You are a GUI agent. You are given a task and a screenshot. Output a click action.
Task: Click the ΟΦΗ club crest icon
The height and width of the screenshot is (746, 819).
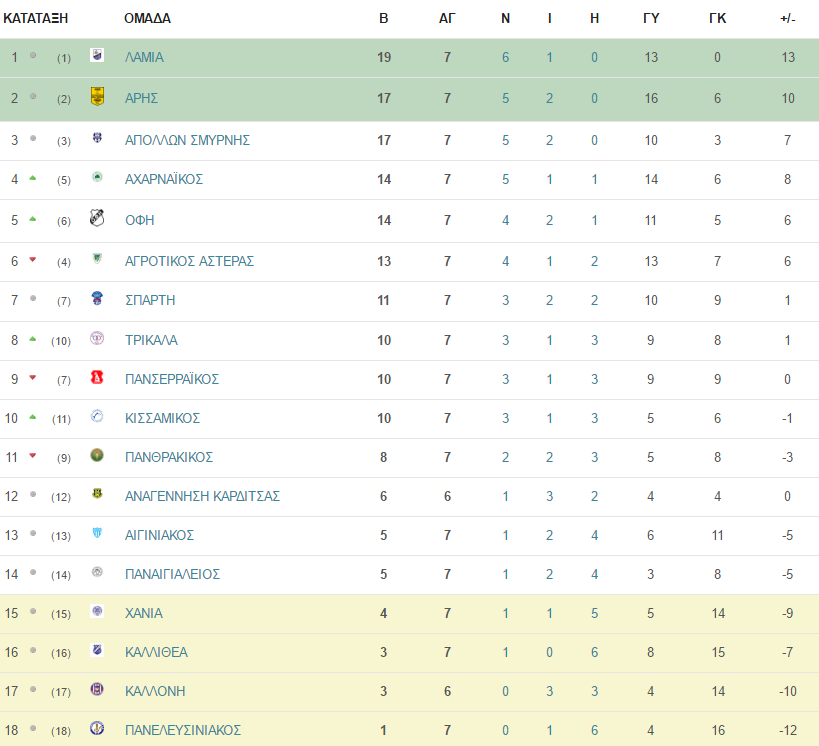pyautogui.click(x=97, y=217)
